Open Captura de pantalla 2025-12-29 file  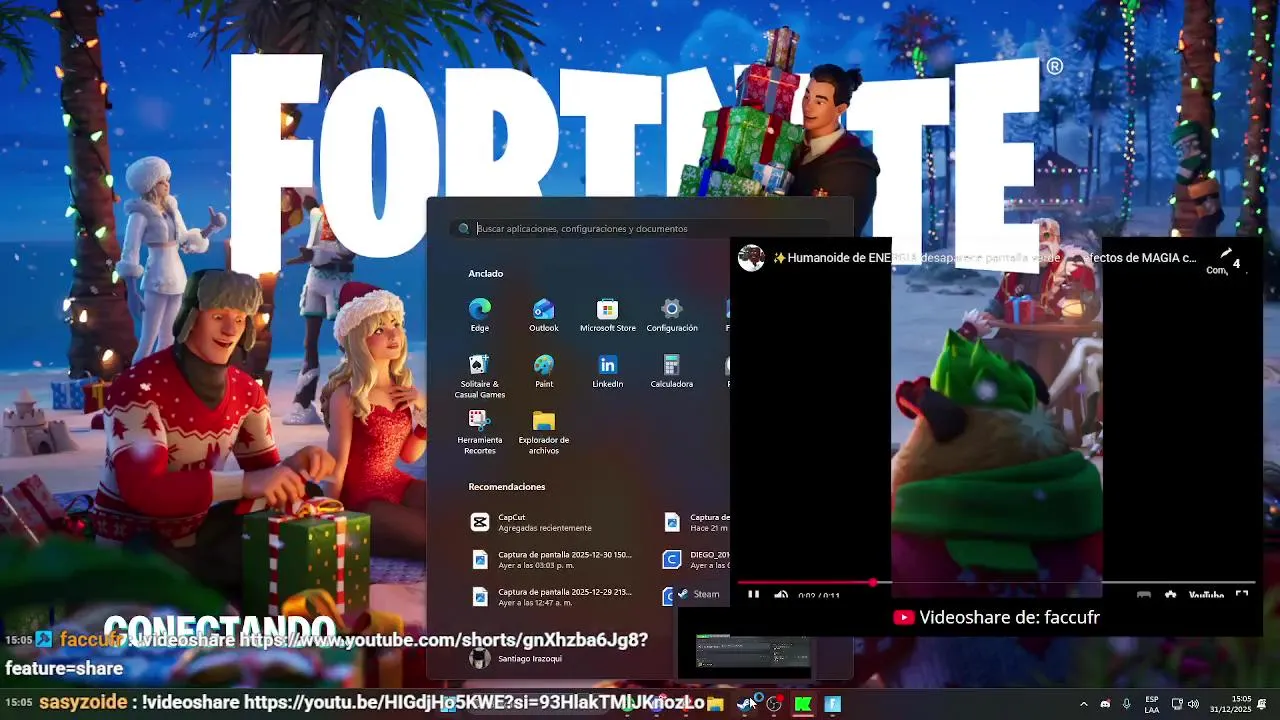[x=552, y=596]
